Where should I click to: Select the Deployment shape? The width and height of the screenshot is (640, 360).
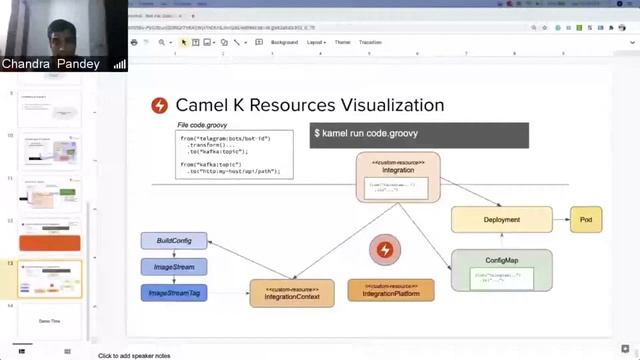[502, 220]
